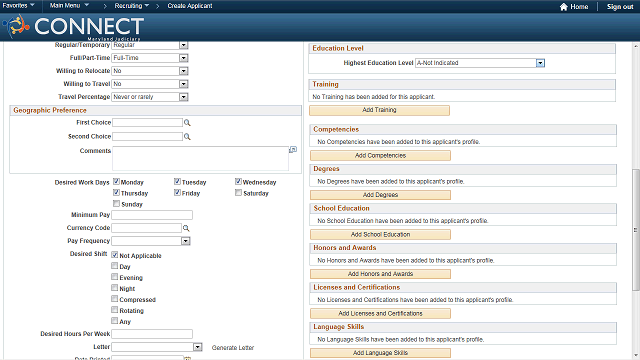Open the Recruiting breadcrumb menu
The height and width of the screenshot is (360, 640).
(x=131, y=6)
